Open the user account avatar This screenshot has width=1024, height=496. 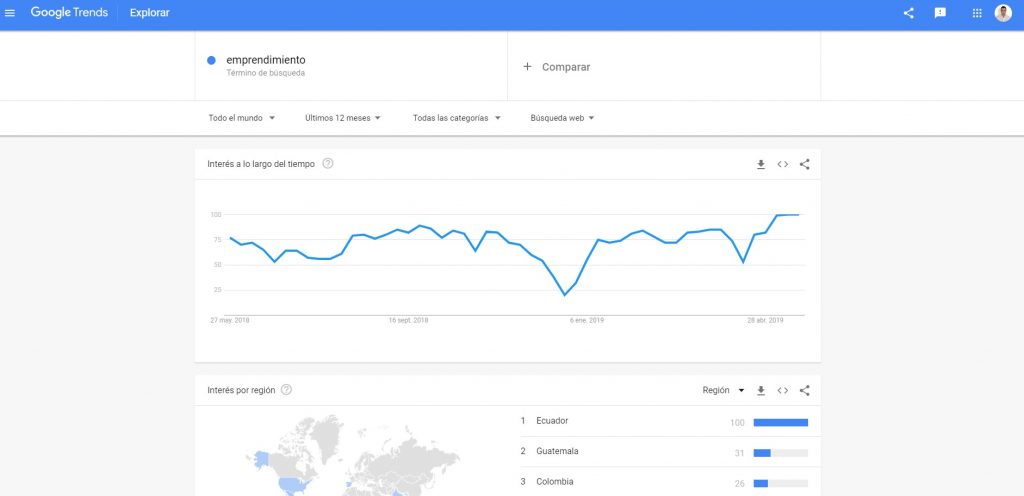click(x=1003, y=13)
